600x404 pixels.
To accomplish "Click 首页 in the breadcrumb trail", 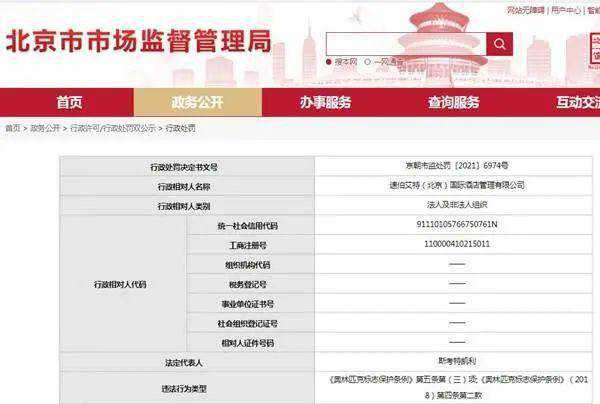I will (12, 128).
